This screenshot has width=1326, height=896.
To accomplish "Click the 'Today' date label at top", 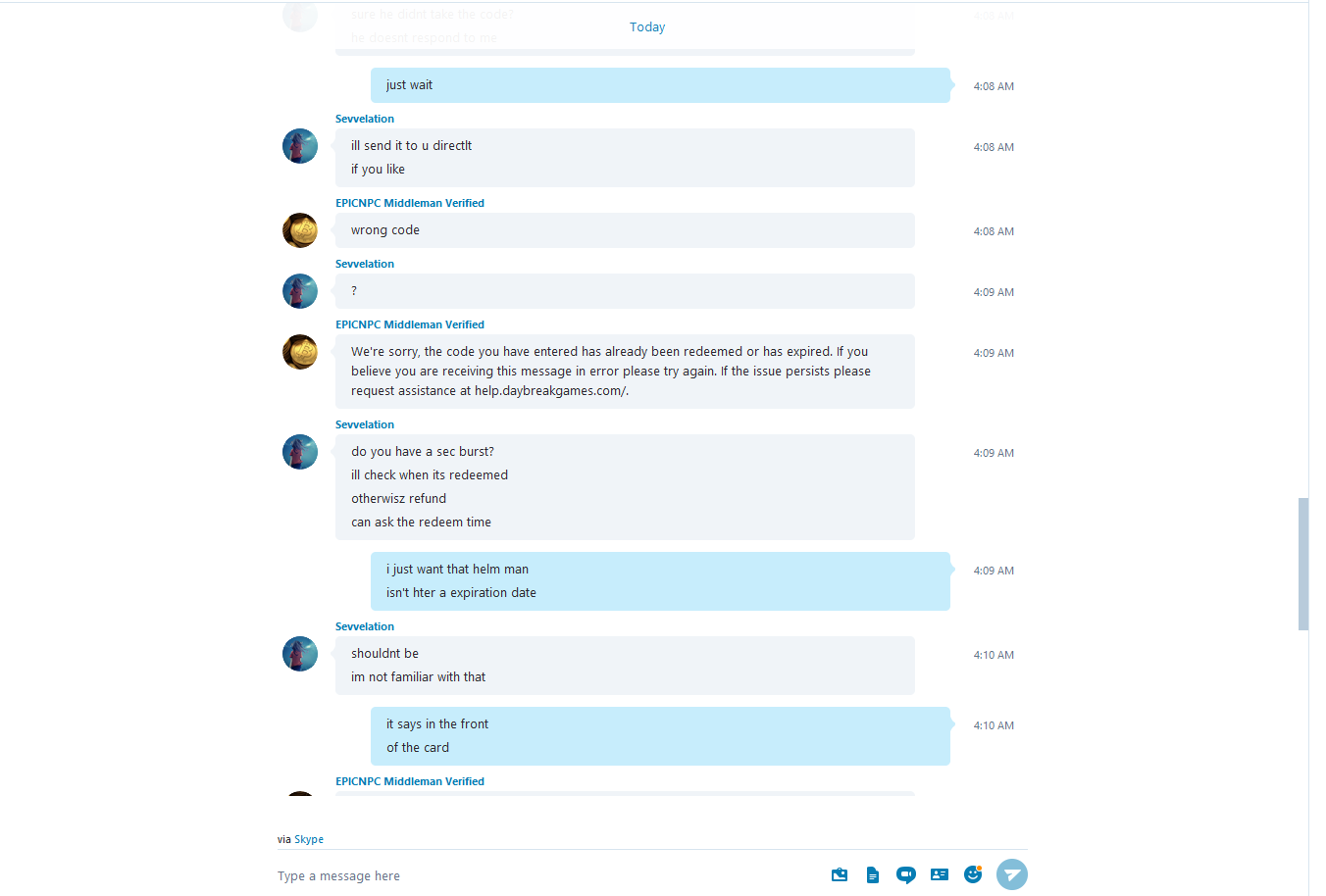I will pyautogui.click(x=647, y=27).
